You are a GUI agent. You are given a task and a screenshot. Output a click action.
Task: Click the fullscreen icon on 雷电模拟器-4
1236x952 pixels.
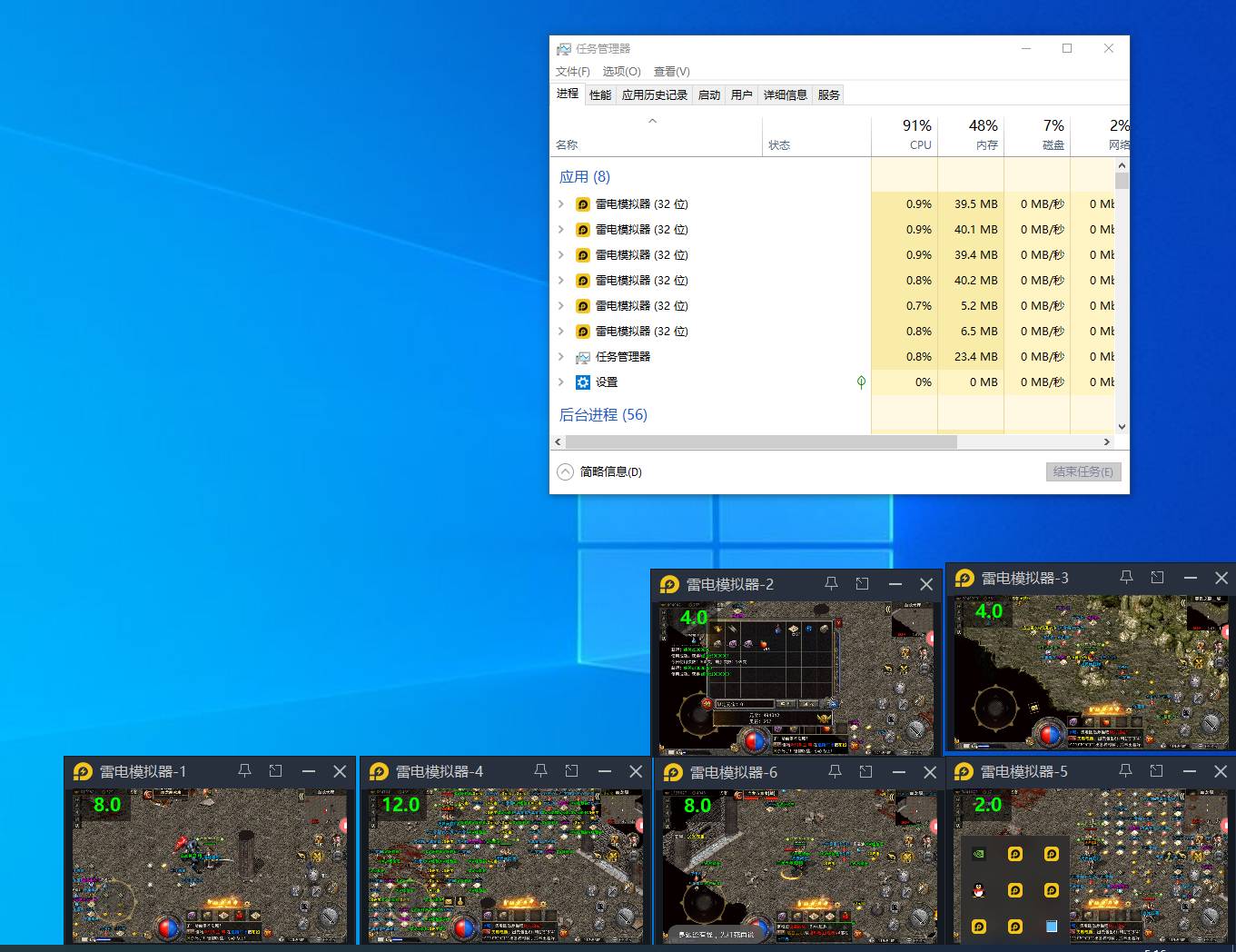point(571,771)
